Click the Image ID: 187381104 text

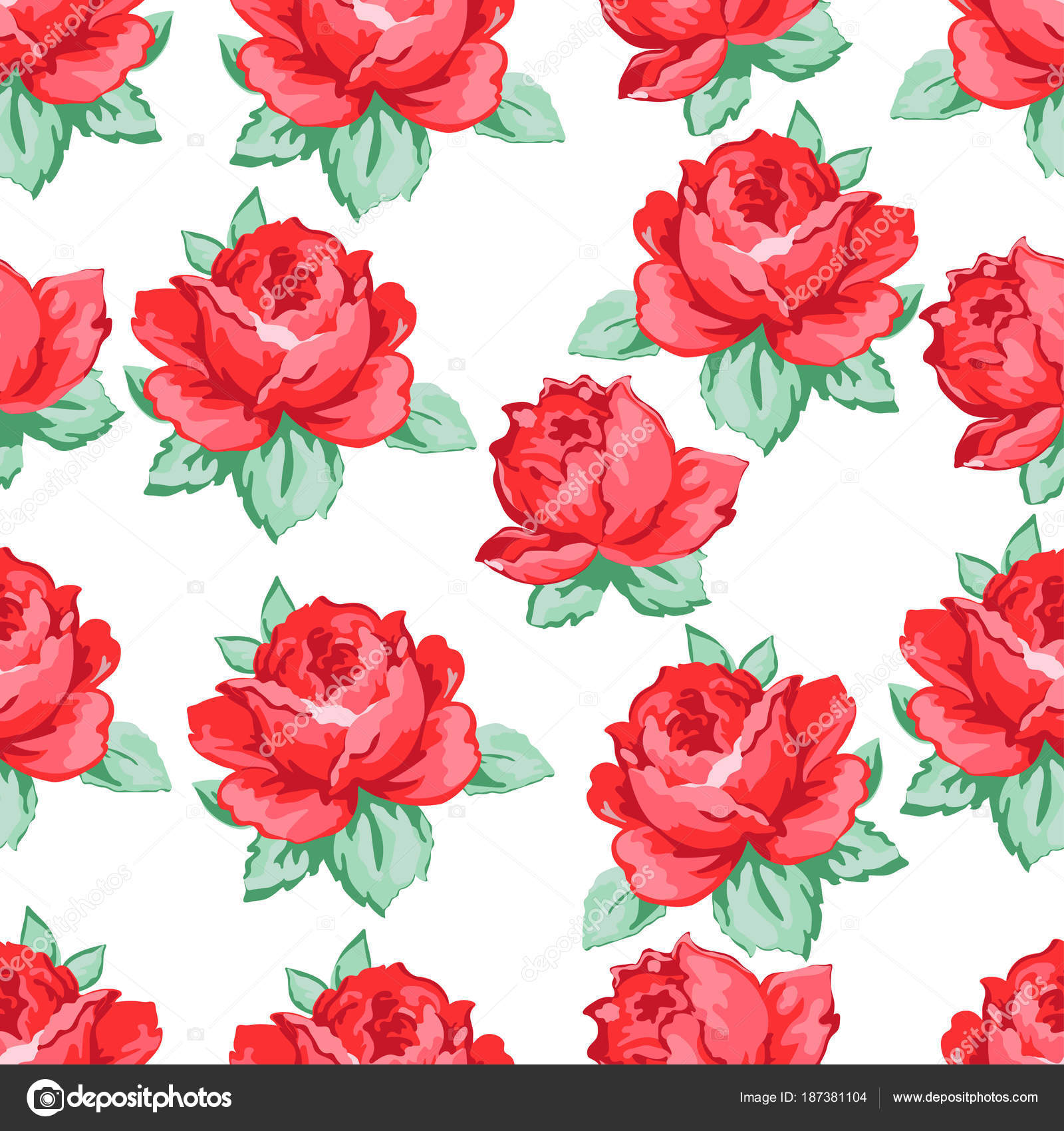(803, 1098)
